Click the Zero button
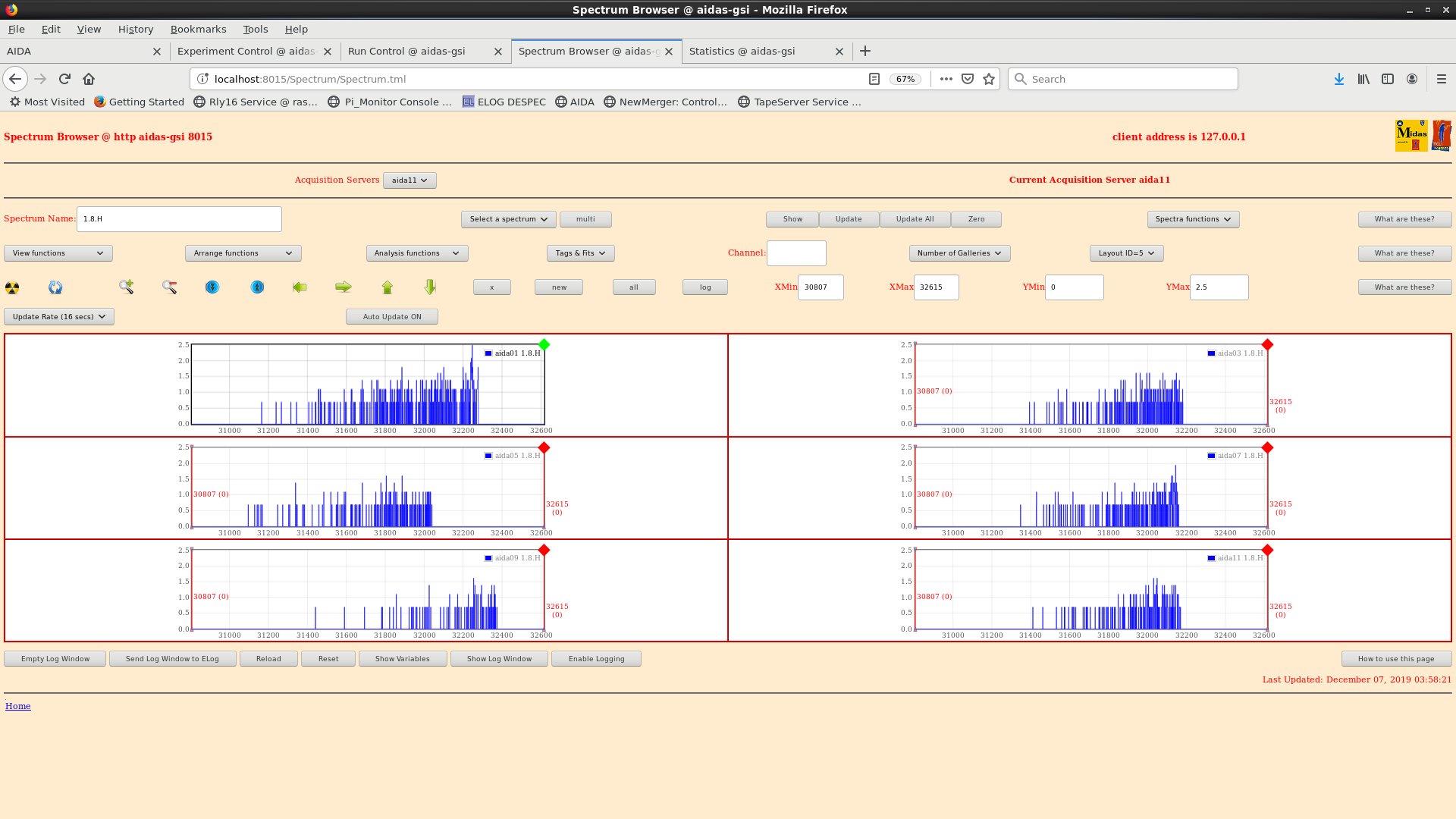The width and height of the screenshot is (1456, 819). pos(976,219)
